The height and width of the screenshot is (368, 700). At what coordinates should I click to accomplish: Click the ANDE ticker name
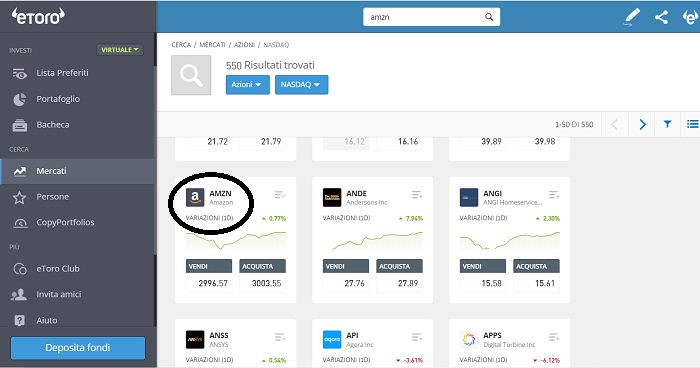pyautogui.click(x=356, y=193)
